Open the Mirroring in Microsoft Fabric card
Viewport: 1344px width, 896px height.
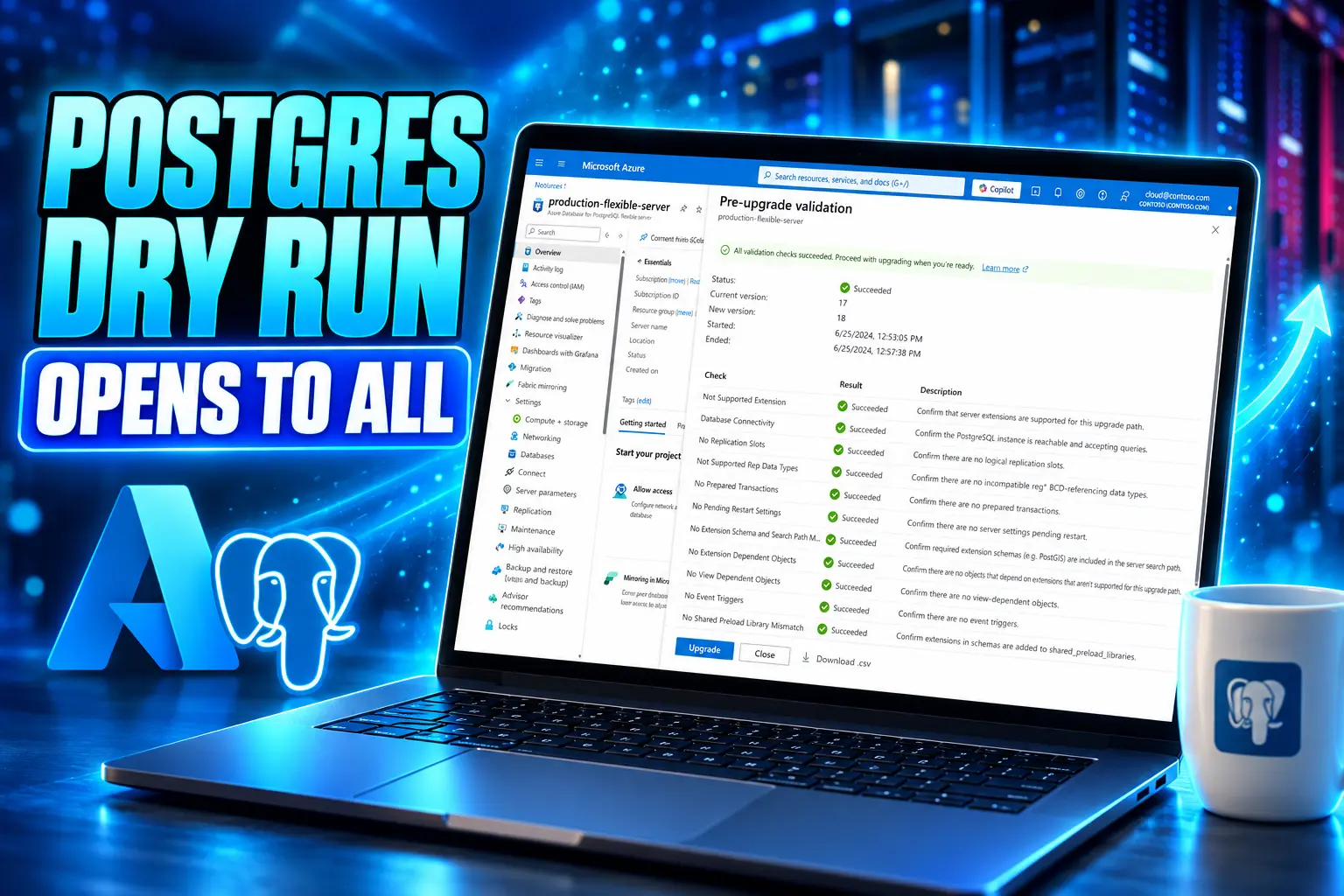[x=638, y=590]
